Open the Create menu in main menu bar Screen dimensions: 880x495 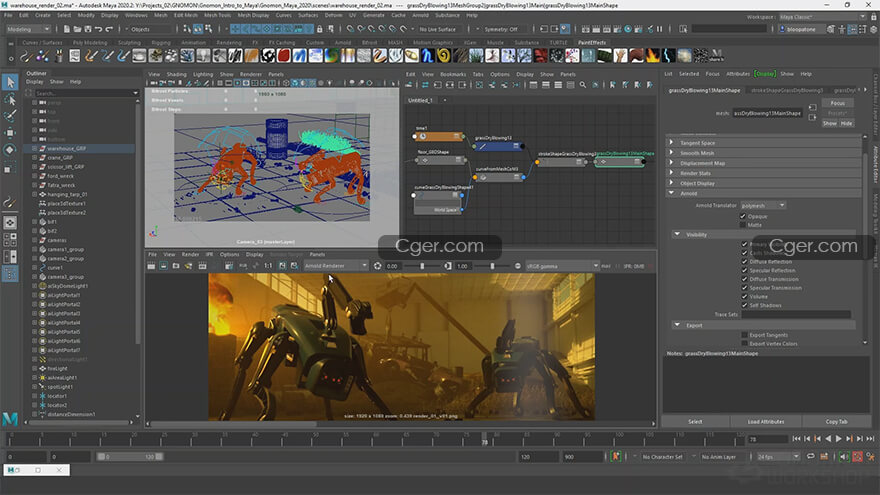coord(43,15)
